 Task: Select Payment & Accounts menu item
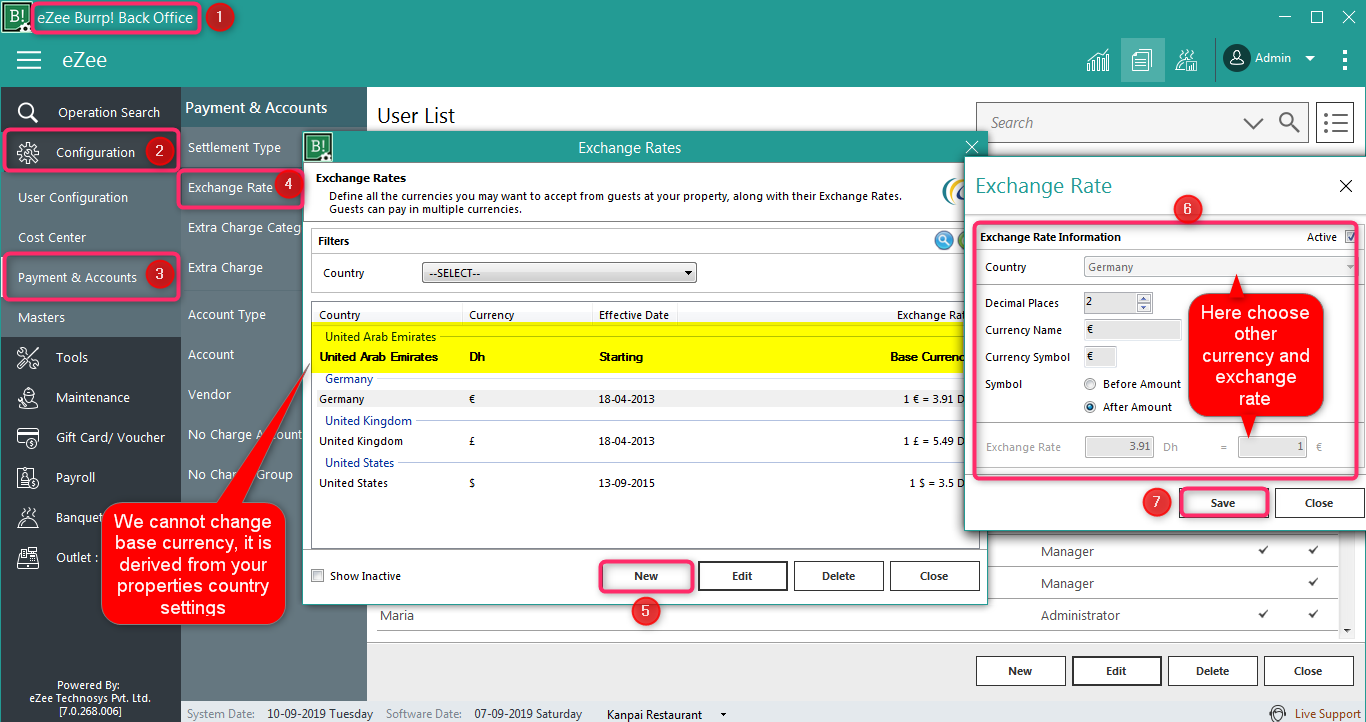77,277
